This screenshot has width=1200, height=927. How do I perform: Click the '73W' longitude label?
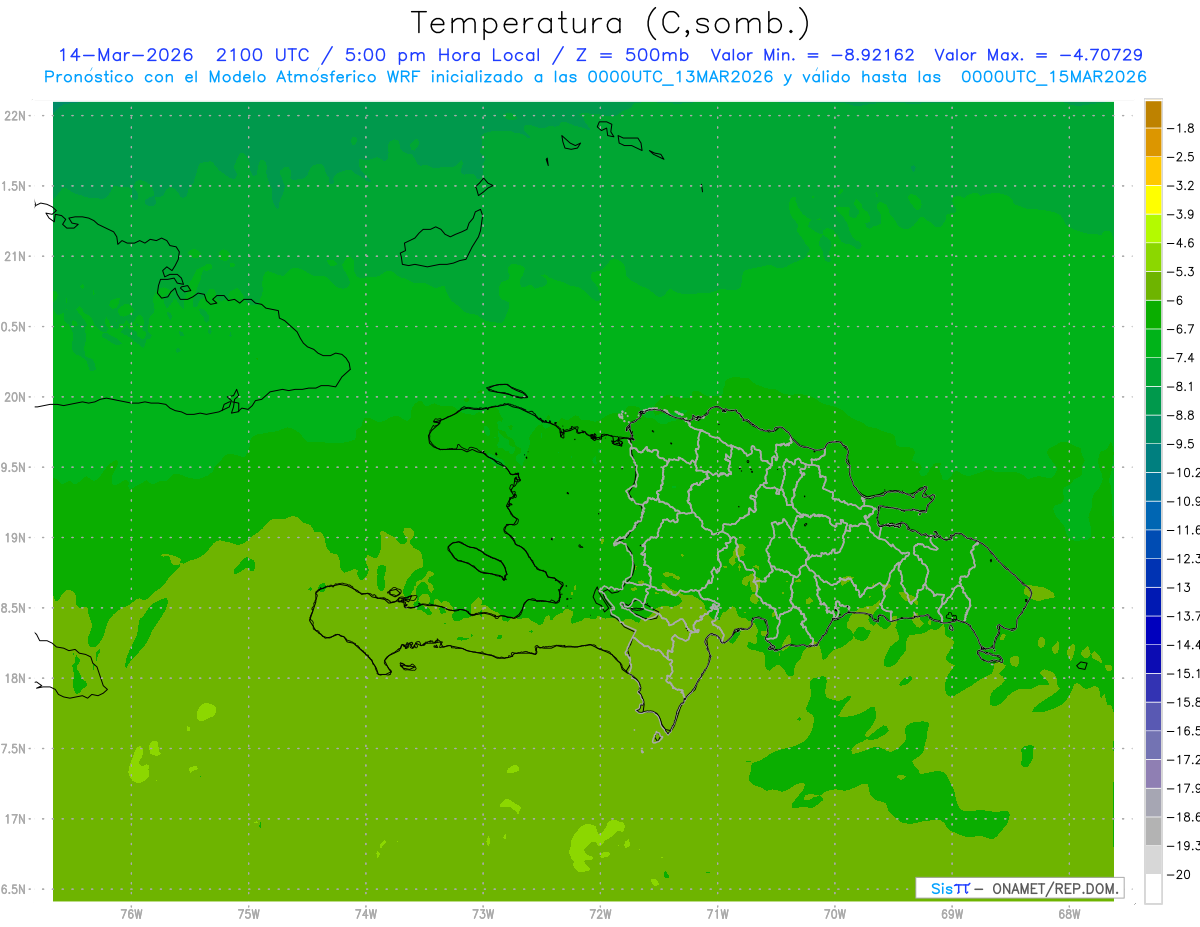coord(483,914)
